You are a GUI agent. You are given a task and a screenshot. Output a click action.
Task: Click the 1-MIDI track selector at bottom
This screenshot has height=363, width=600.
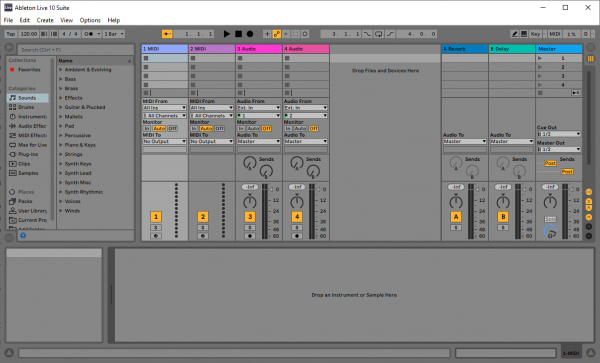(571, 353)
